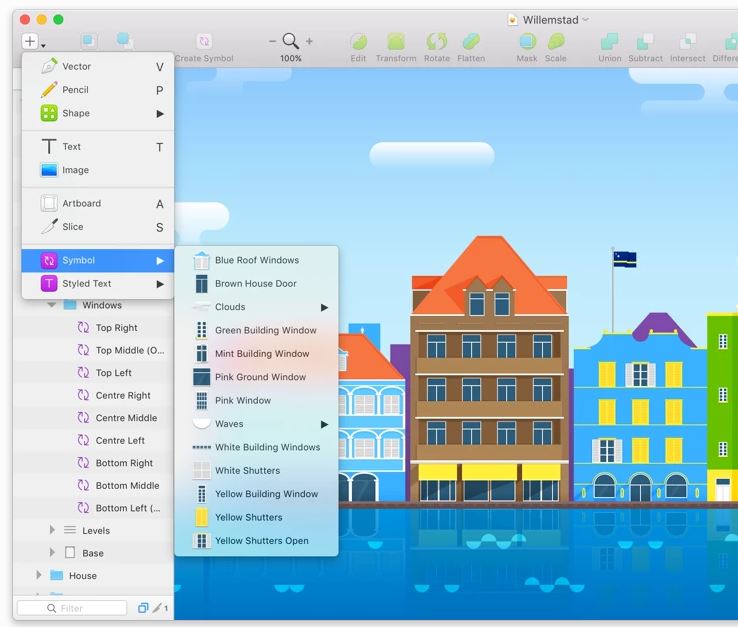Insert the Yellow Shutters symbol
The height and width of the screenshot is (627, 738).
(x=257, y=517)
